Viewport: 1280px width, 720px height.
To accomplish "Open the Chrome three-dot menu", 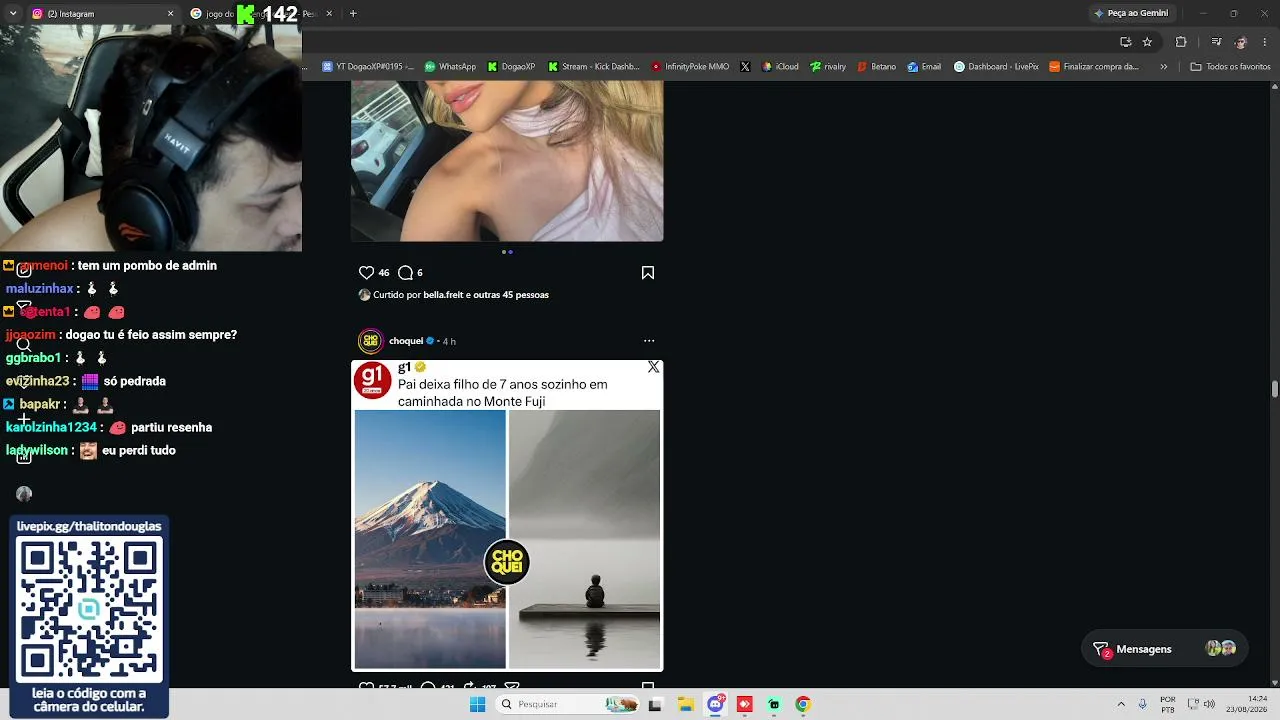I will [x=1266, y=42].
